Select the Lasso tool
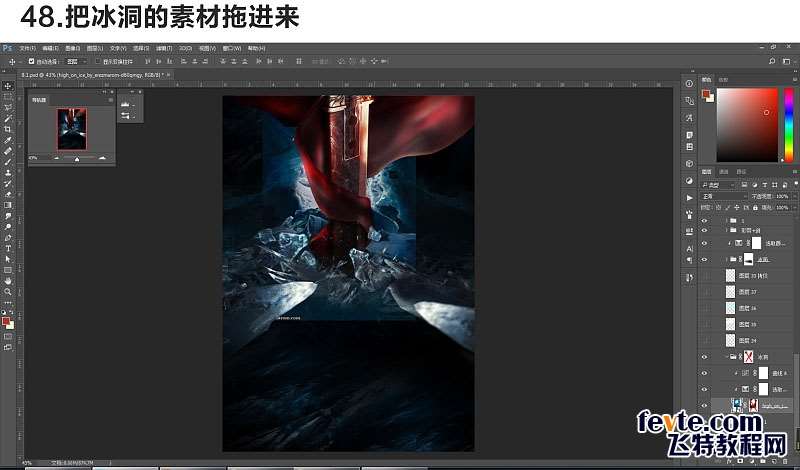Image resolution: width=800 pixels, height=470 pixels. tap(8, 107)
